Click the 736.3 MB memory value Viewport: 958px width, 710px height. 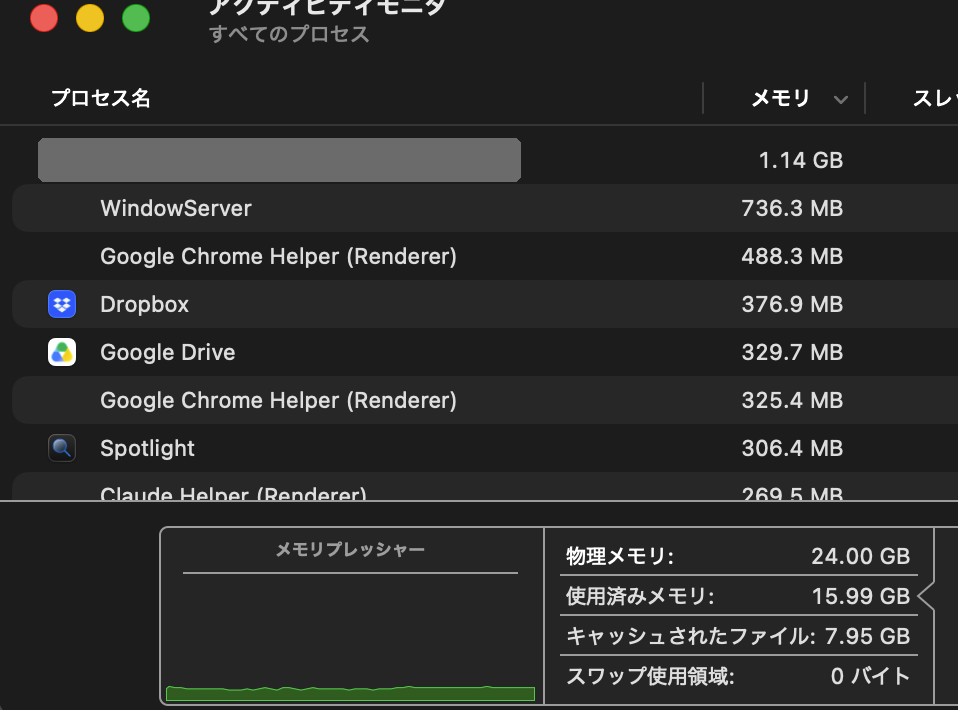click(x=792, y=208)
